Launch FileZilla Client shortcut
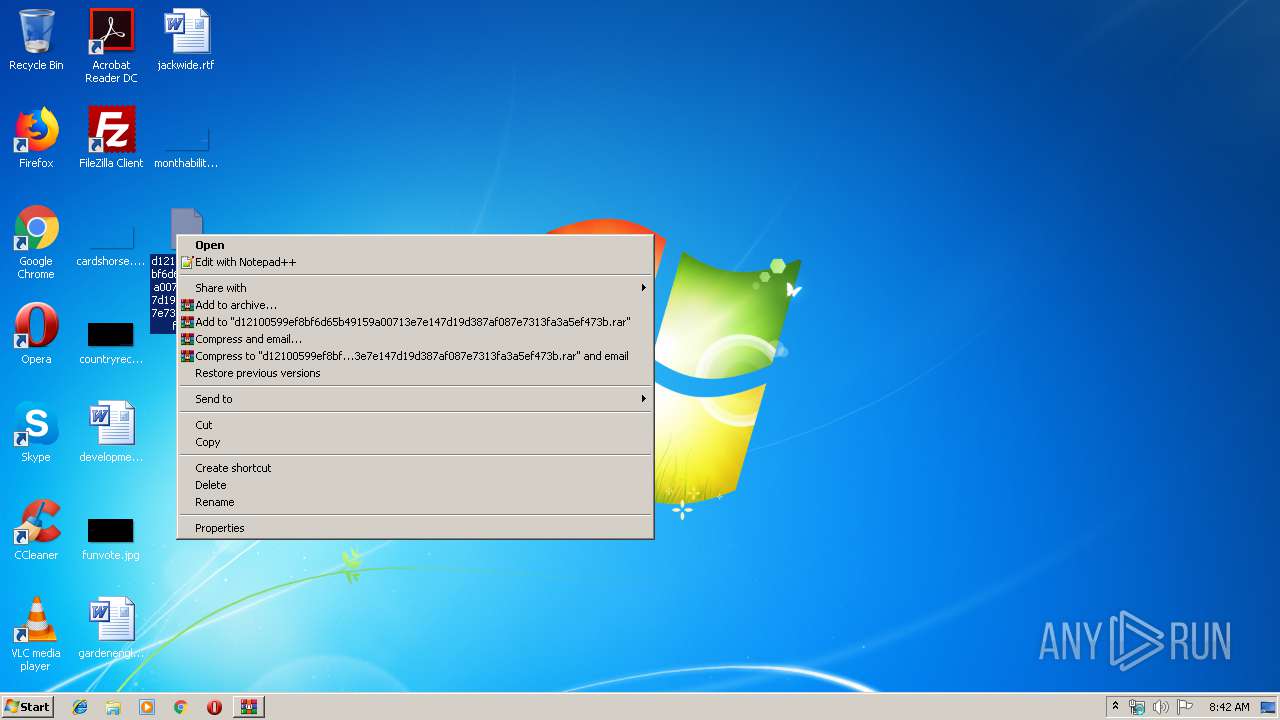The width and height of the screenshot is (1280, 720). click(111, 138)
